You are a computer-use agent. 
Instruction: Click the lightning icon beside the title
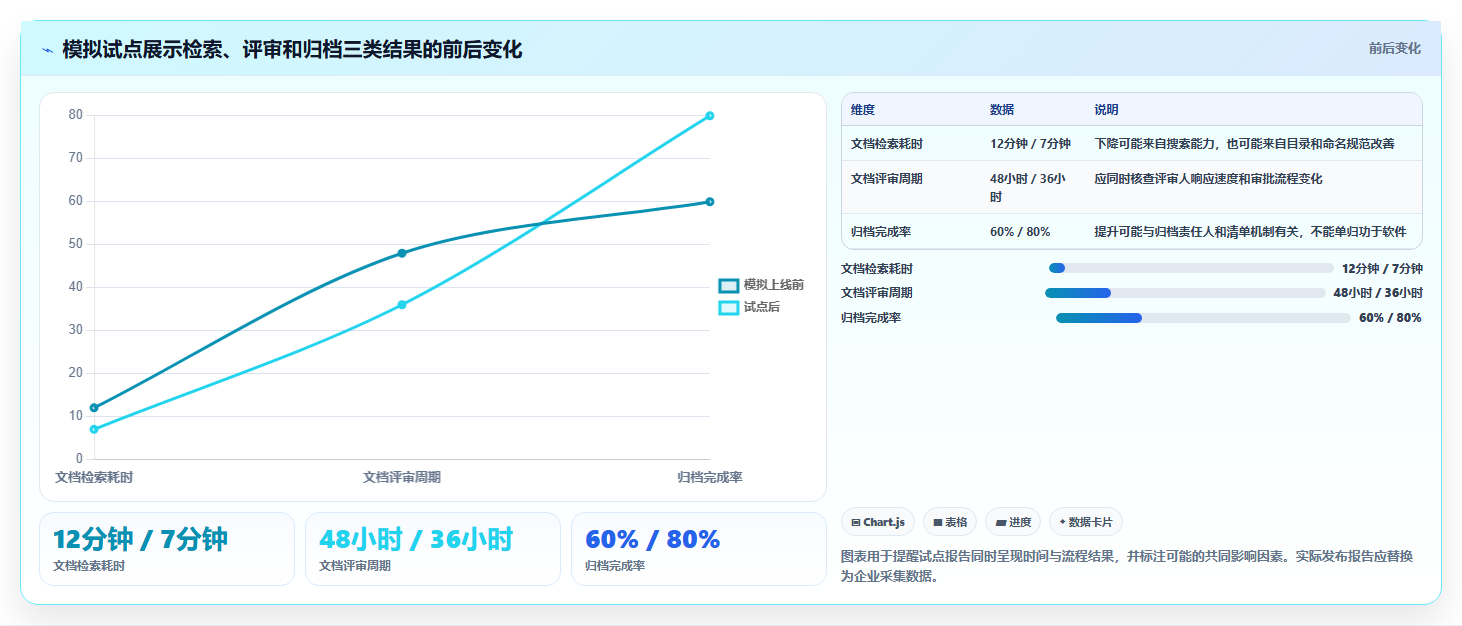[48, 50]
